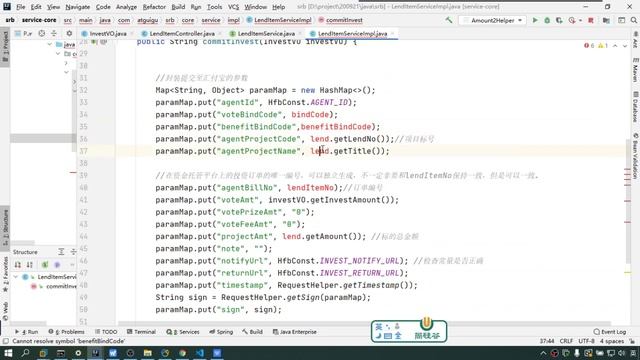Click Structure panel collapse all icon
Image resolution: width=640 pixels, height=360 pixels.
(73, 252)
